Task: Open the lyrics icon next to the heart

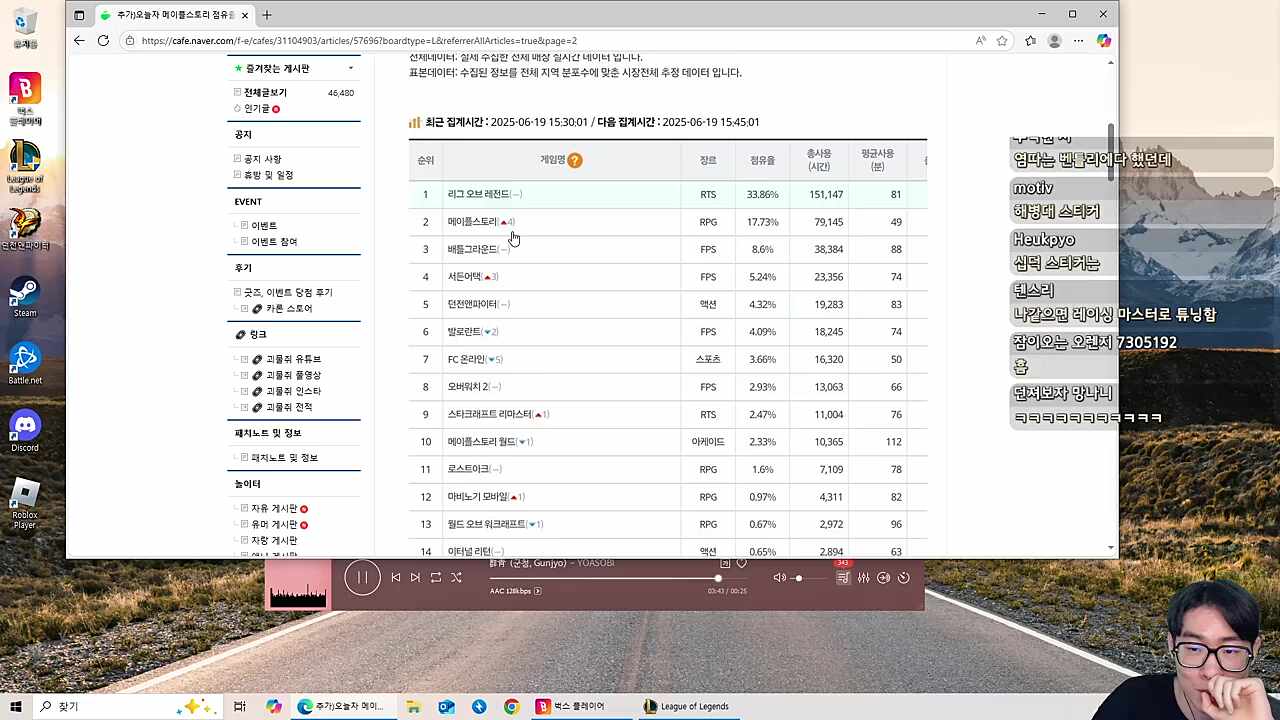Action: [725, 563]
